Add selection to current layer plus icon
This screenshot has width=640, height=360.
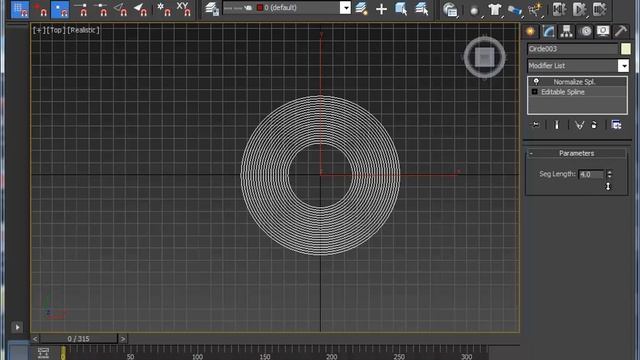381,9
